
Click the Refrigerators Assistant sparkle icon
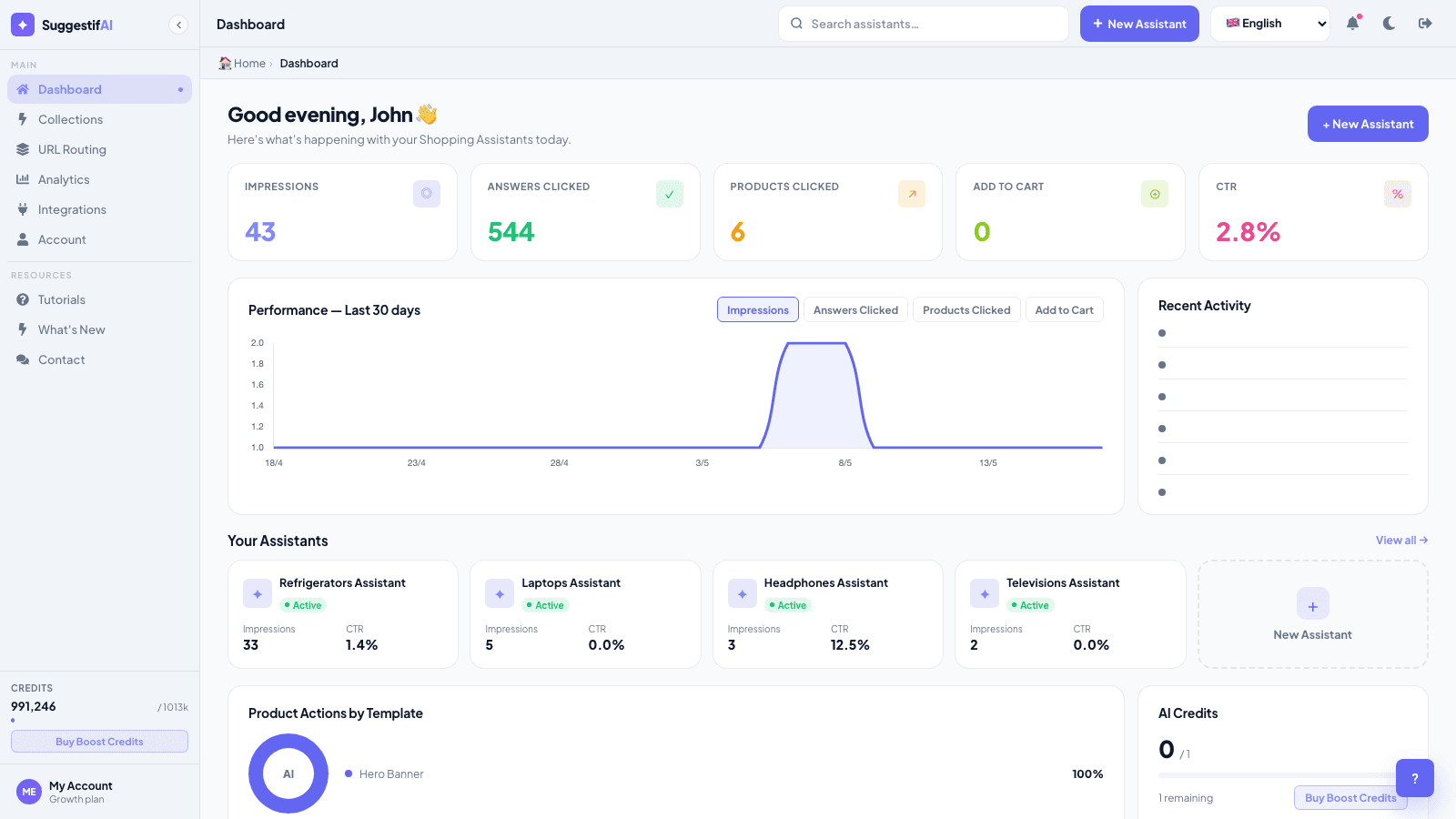click(x=258, y=593)
